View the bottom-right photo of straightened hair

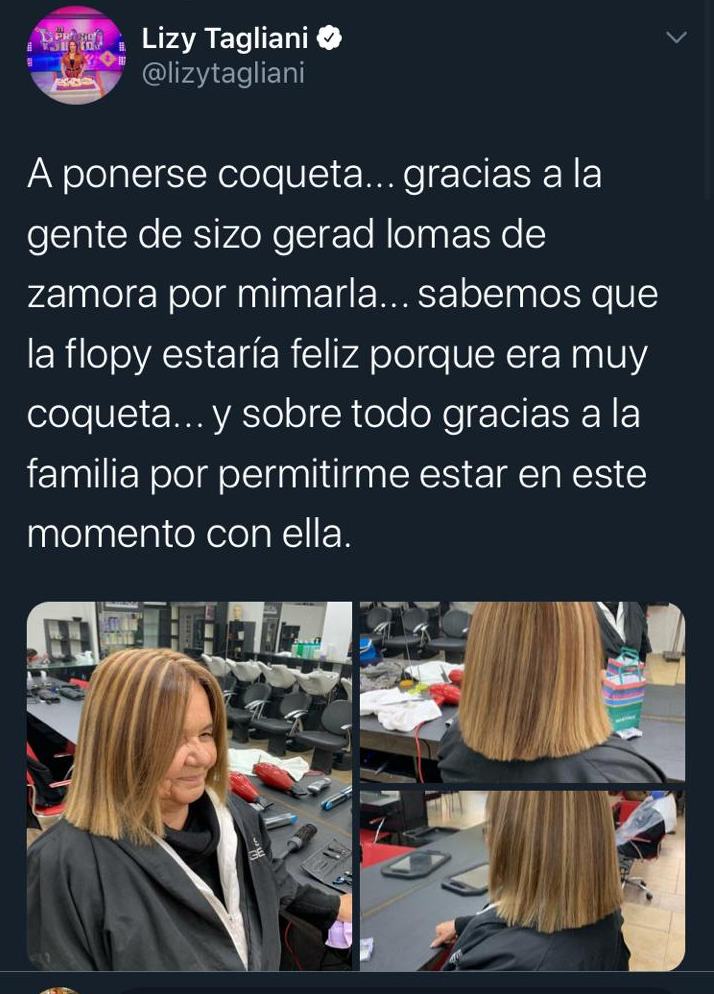523,881
